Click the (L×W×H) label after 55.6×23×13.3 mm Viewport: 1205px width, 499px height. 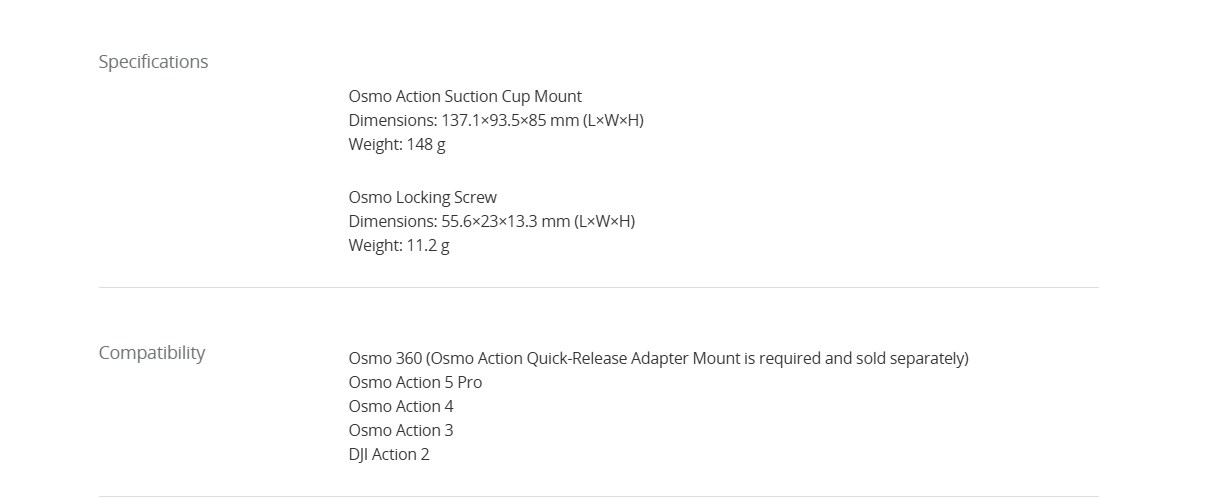coord(604,221)
